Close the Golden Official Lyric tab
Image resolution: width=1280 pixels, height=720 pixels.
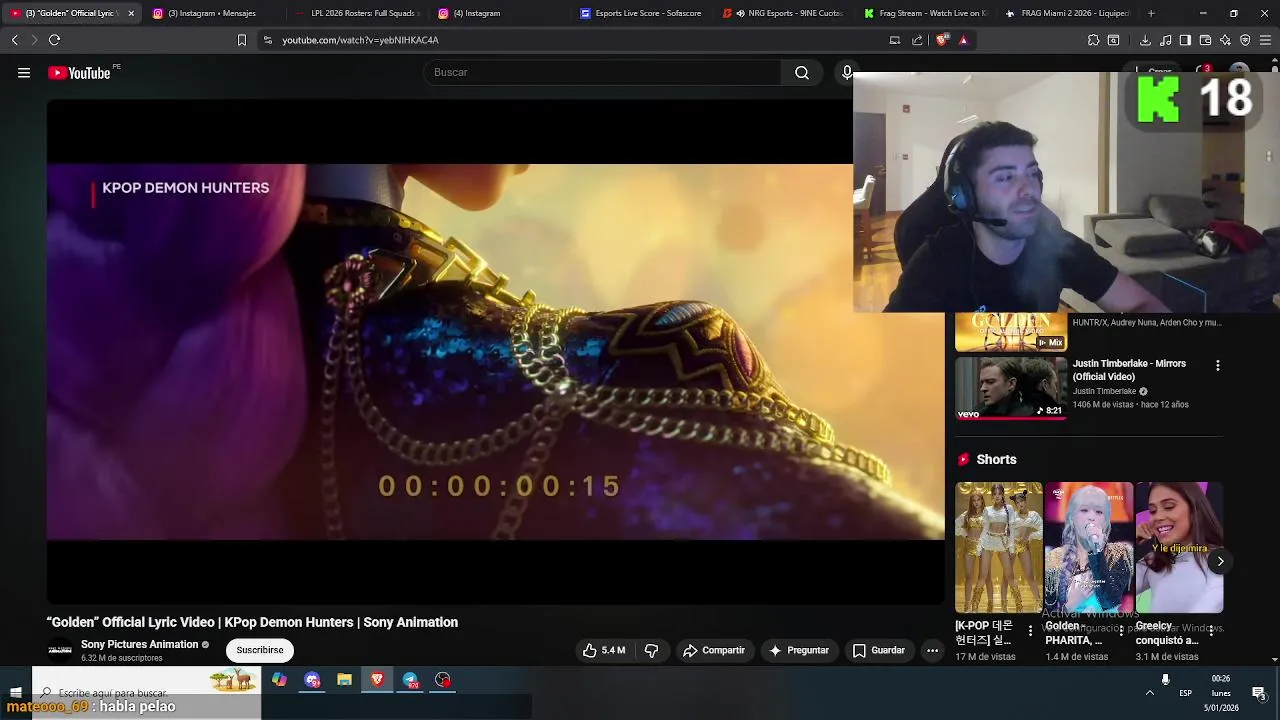click(x=130, y=13)
